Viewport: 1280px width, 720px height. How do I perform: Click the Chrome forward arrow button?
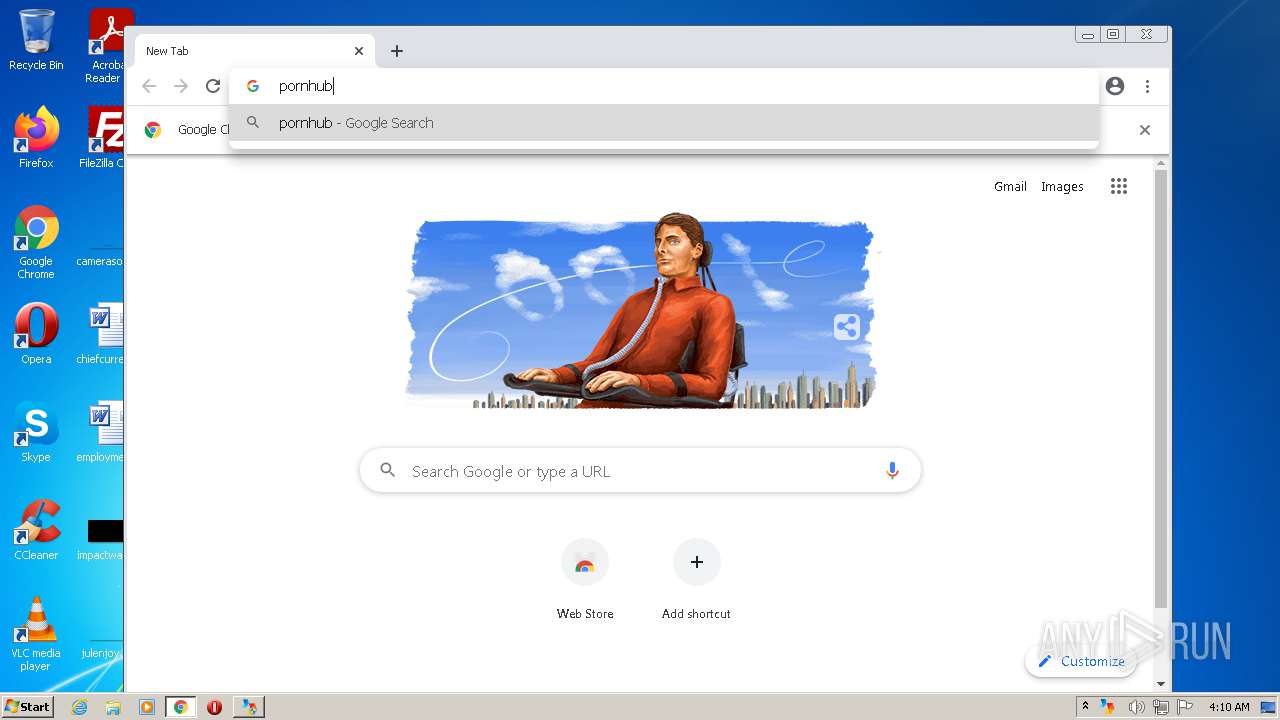pyautogui.click(x=181, y=86)
